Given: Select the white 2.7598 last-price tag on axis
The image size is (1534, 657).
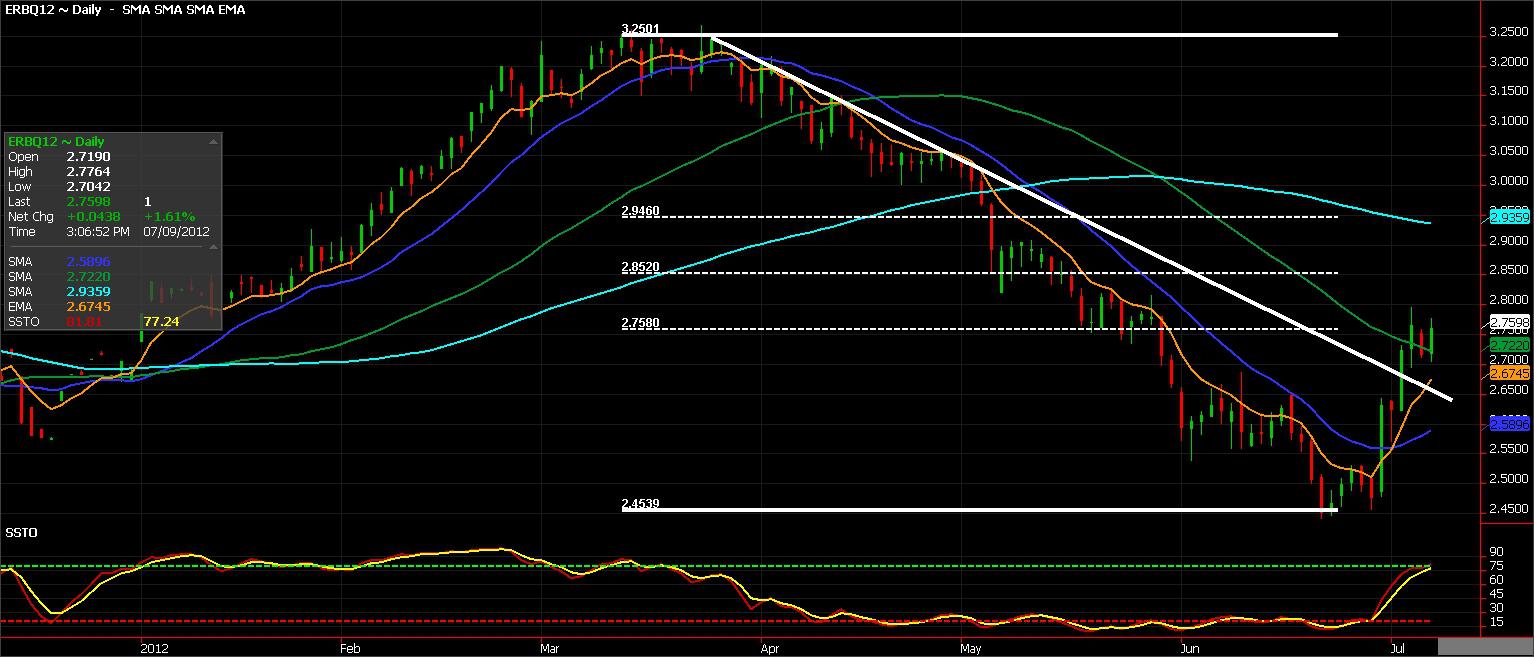Looking at the screenshot, I should 1510,322.
